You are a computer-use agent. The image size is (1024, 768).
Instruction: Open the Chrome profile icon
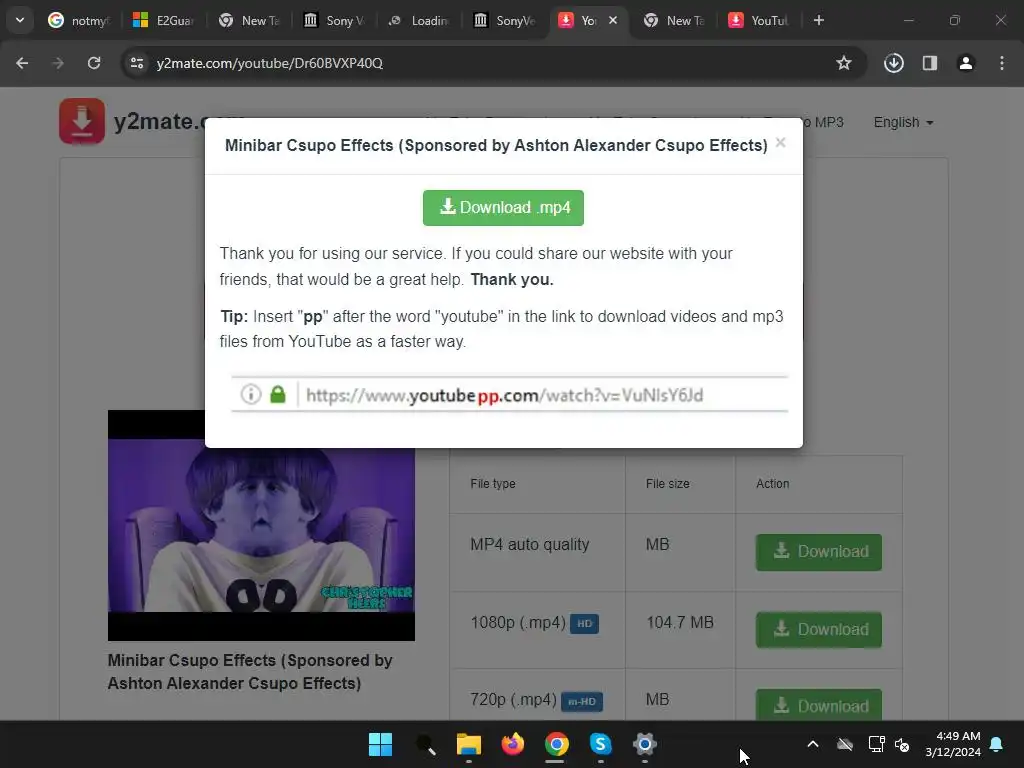(965, 63)
